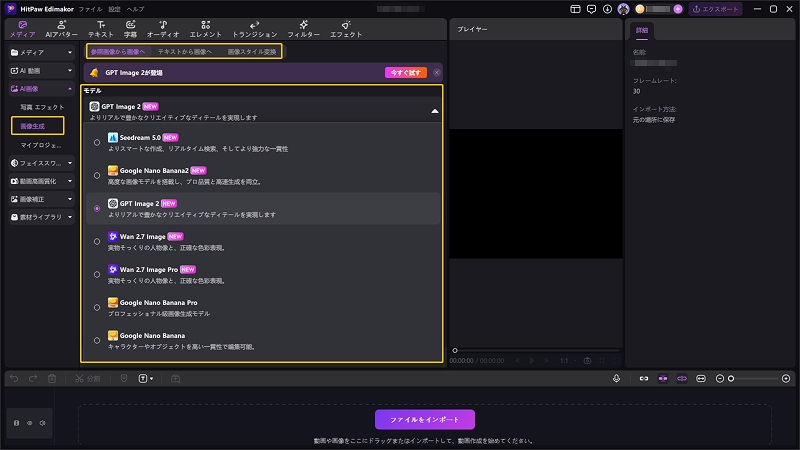The height and width of the screenshot is (450, 800).
Task: Open the download center icon
Action: [x=607, y=9]
